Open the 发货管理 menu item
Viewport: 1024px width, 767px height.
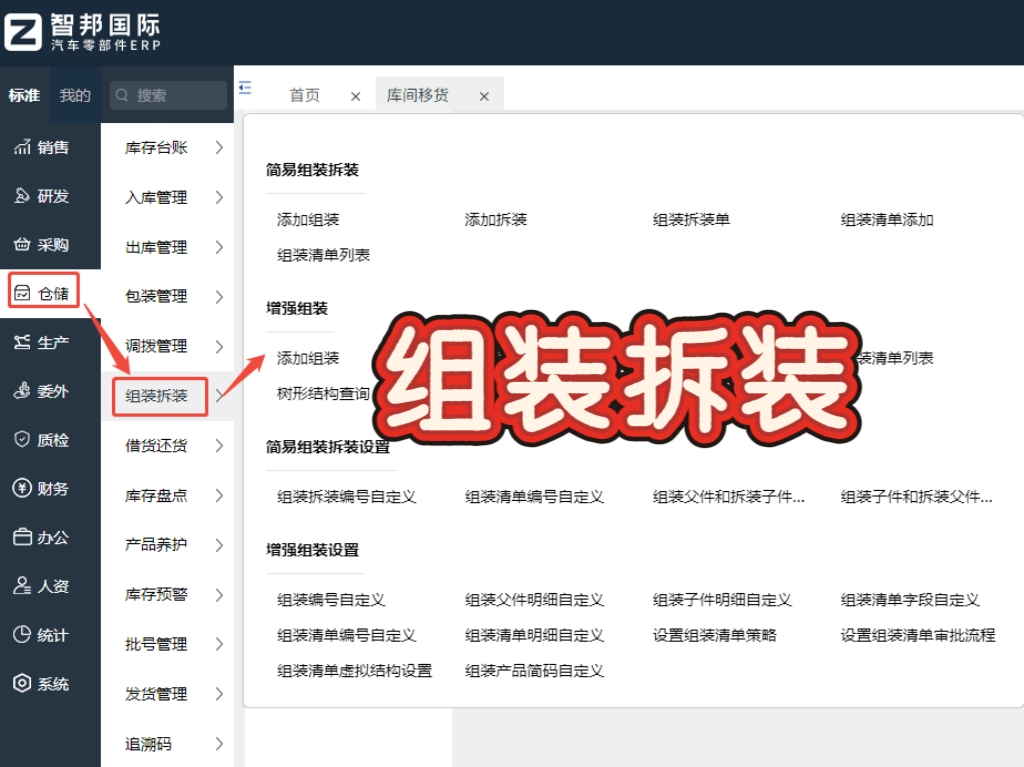(157, 694)
